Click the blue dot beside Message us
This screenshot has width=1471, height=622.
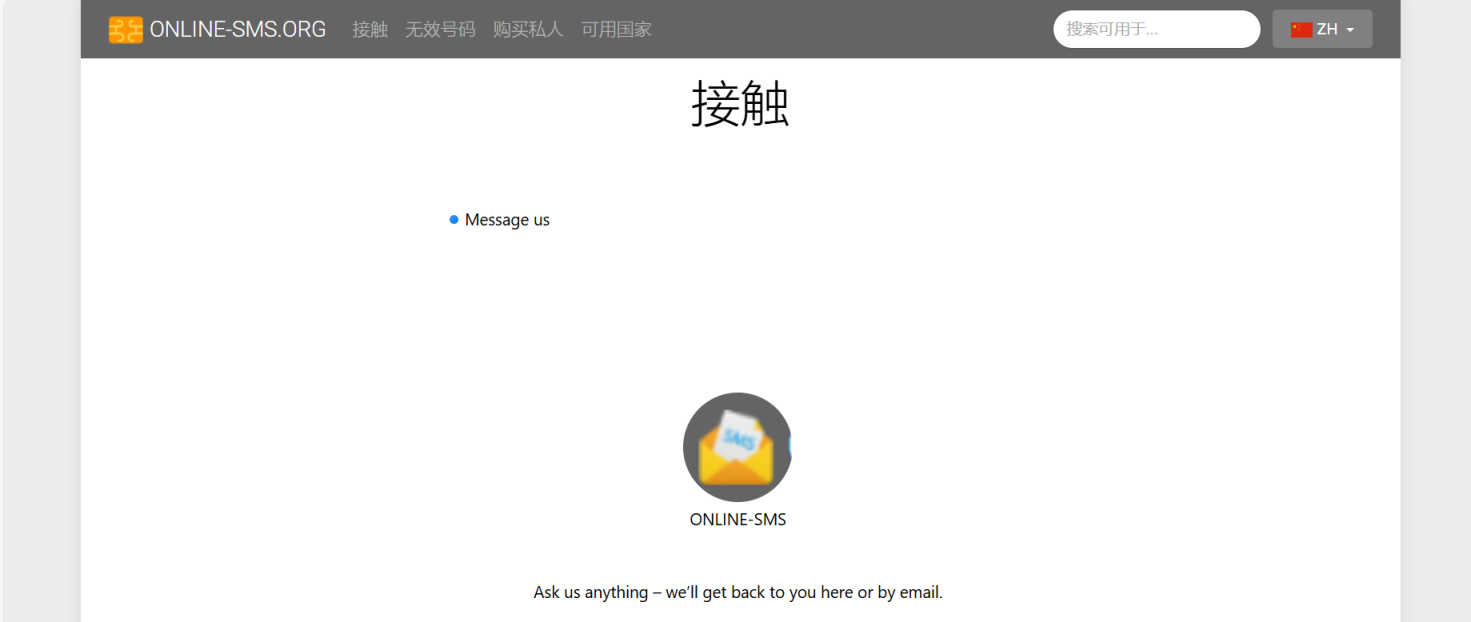(x=454, y=220)
